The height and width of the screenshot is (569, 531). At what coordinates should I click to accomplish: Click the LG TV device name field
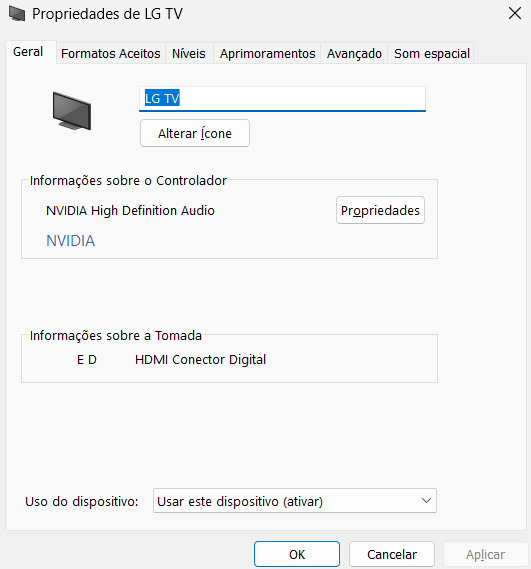click(x=282, y=99)
